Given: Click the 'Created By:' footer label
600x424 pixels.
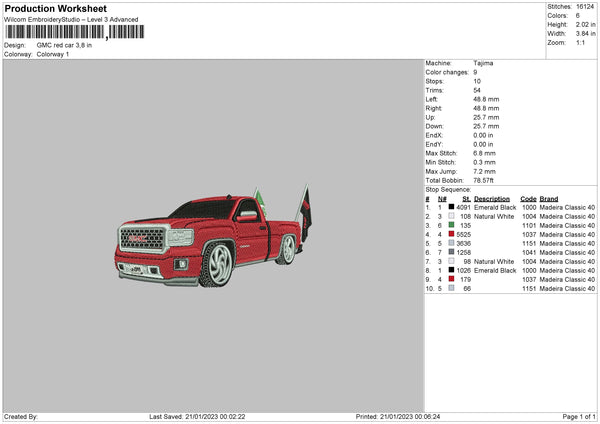Looking at the screenshot, I should point(21,416).
